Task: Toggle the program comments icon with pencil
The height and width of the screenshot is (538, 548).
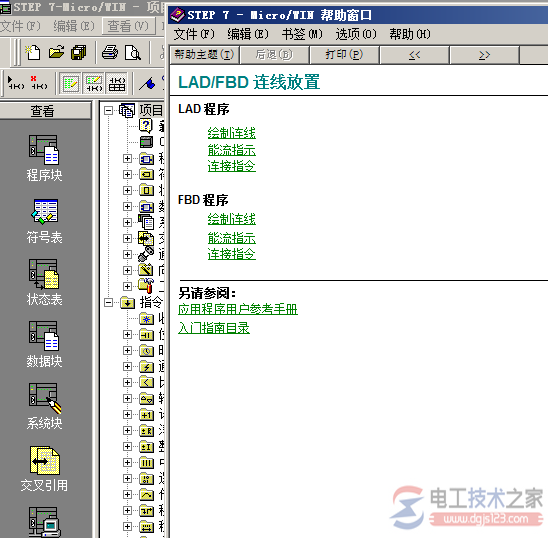Action: coord(71,84)
